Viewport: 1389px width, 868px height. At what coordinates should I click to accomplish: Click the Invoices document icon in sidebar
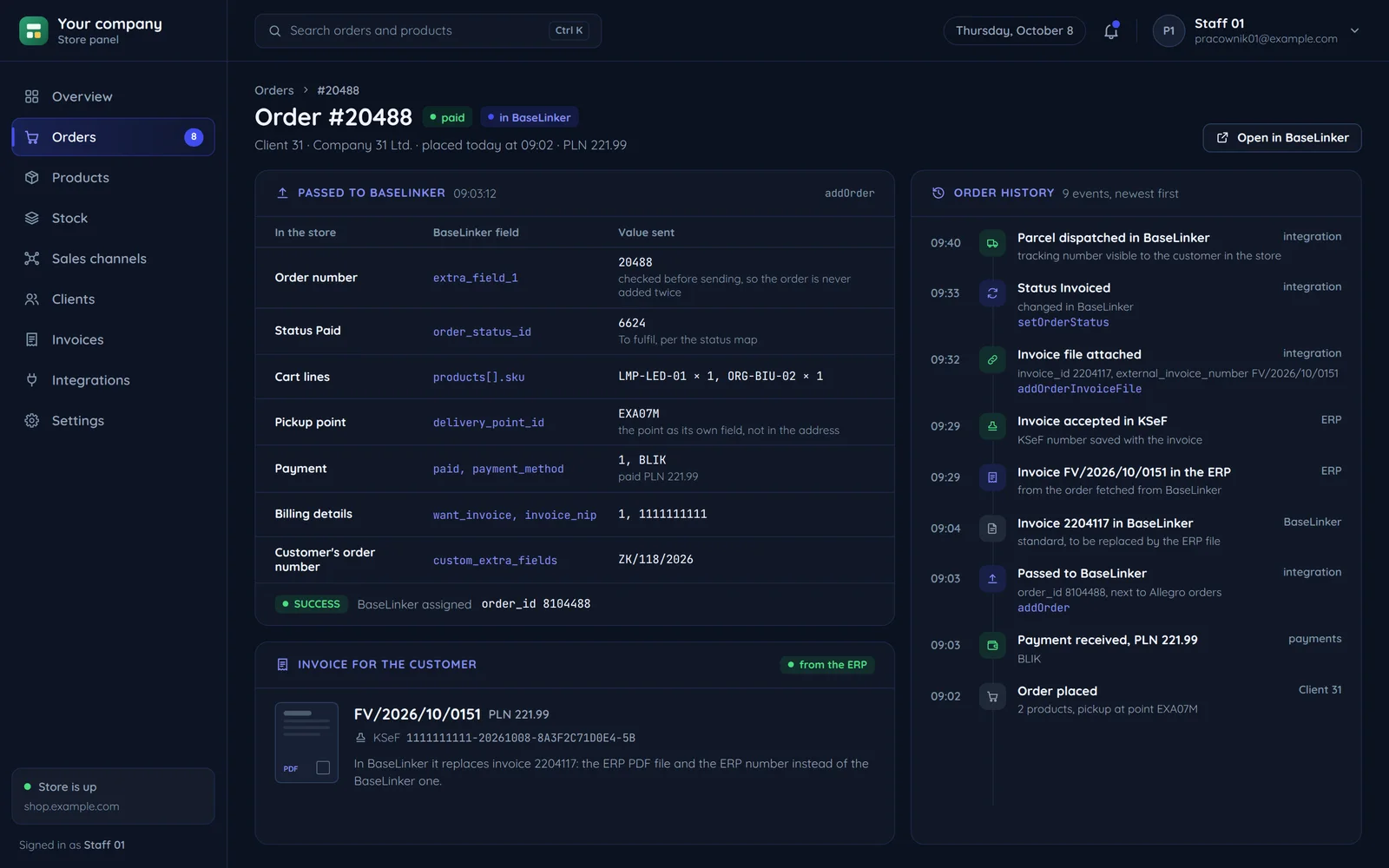pos(32,339)
